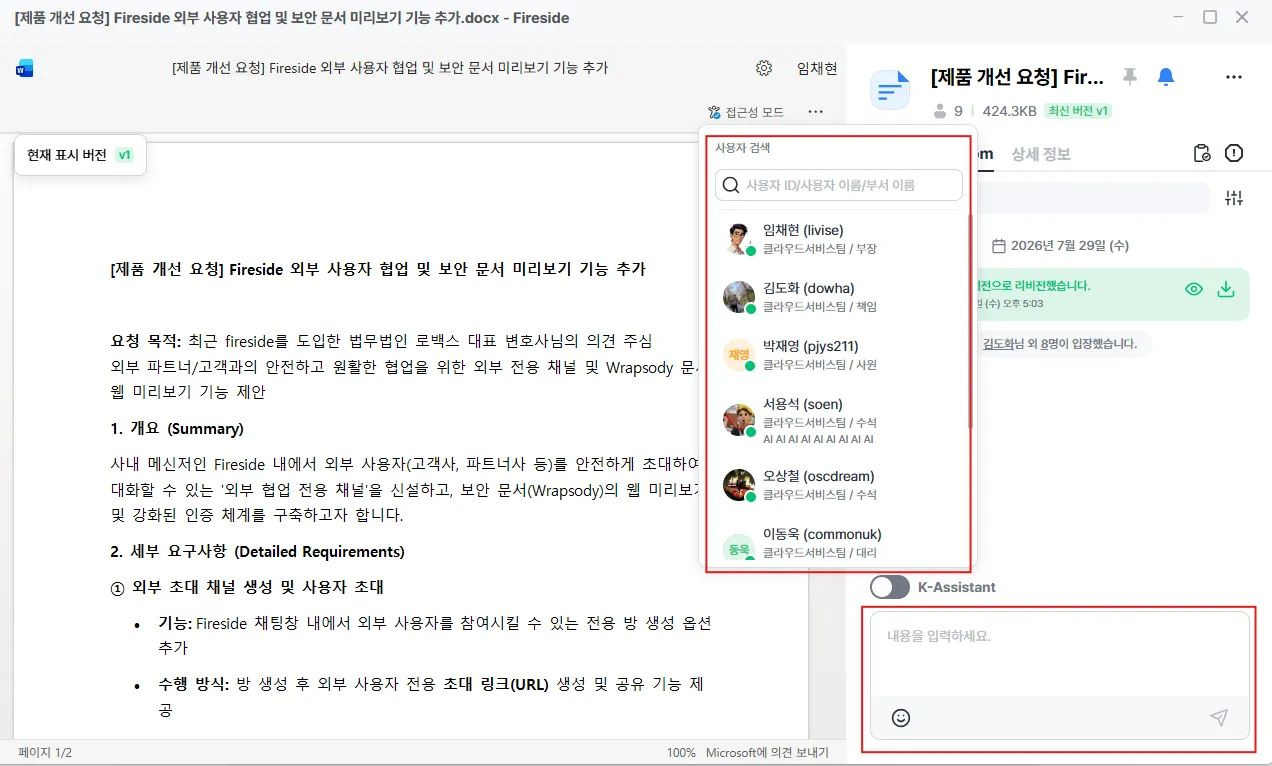Toggle the K-Assistant switch
1272x766 pixels.
[890, 587]
